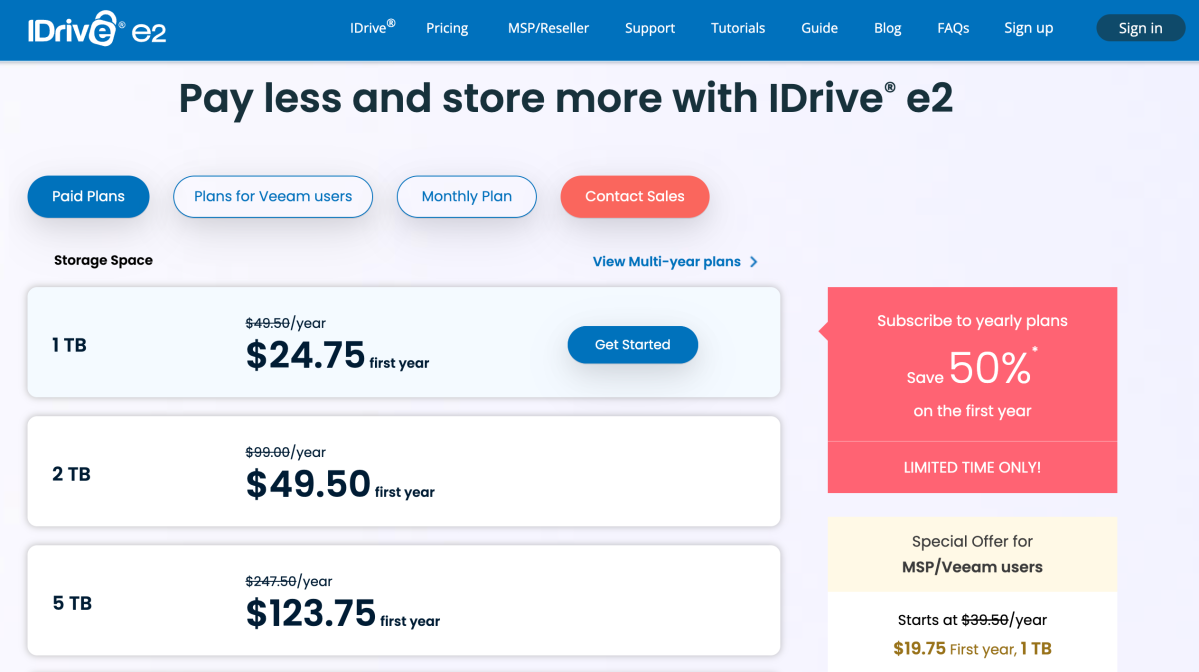This screenshot has height=672, width=1199.
Task: Click the struck-through $247.50/year price
Action: pos(288,581)
